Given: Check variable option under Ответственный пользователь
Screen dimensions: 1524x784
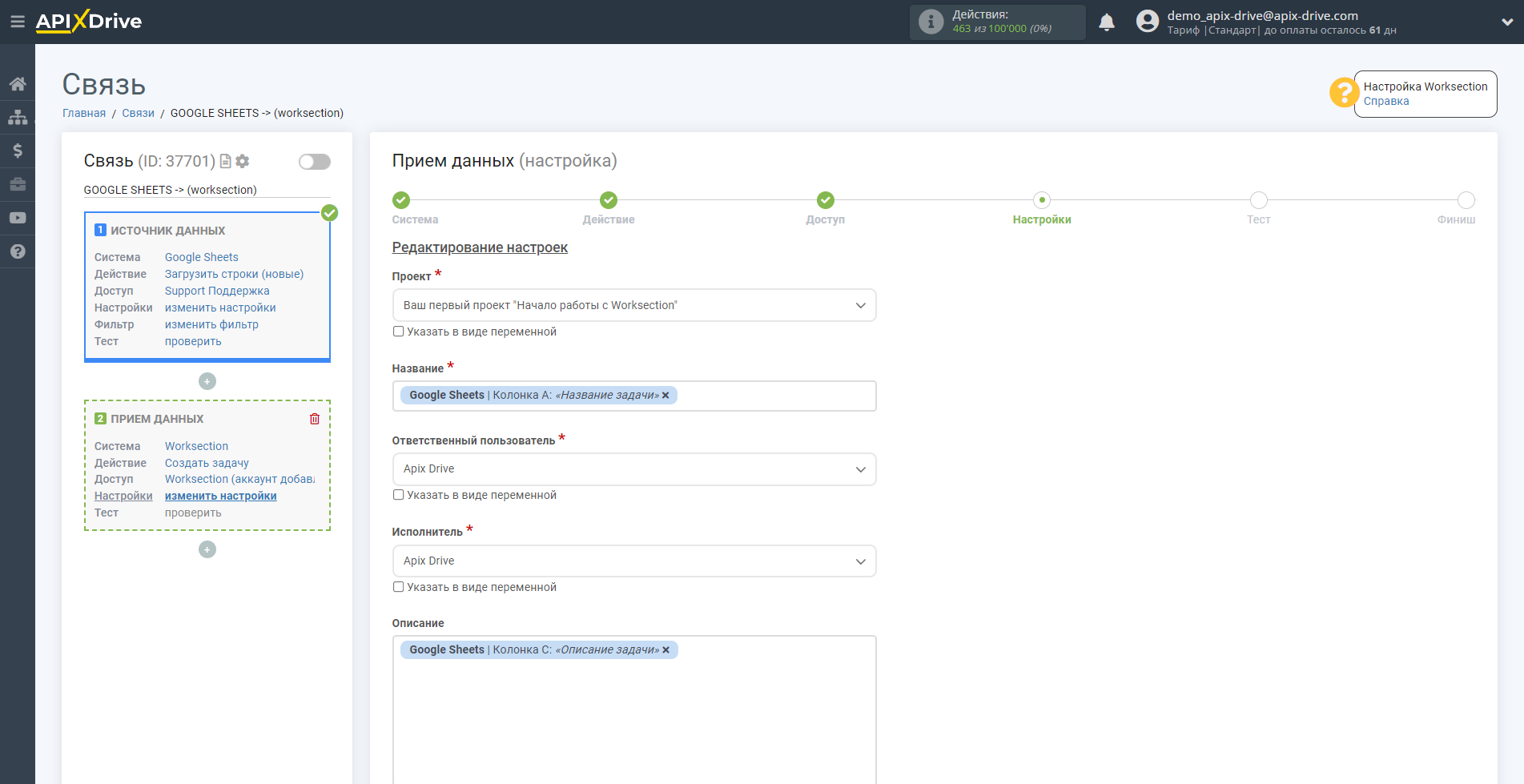Looking at the screenshot, I should [x=398, y=495].
